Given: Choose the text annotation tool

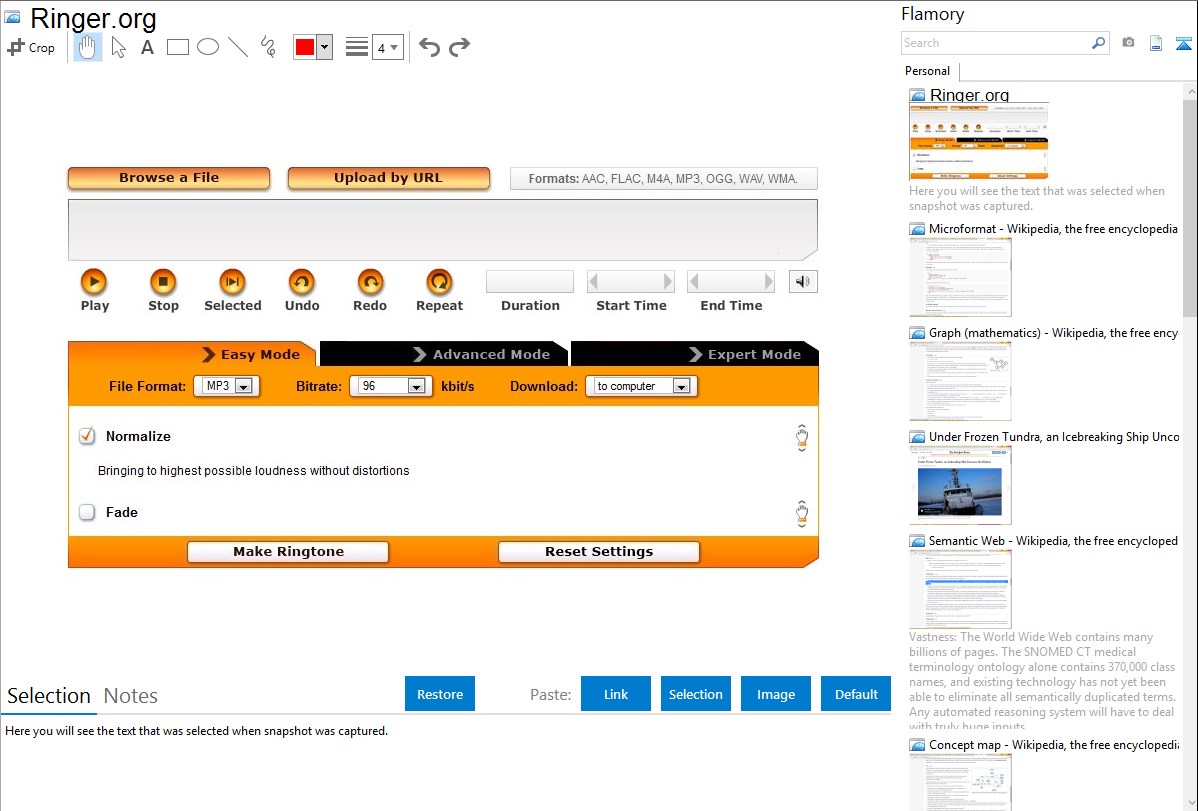Looking at the screenshot, I should tap(147, 47).
